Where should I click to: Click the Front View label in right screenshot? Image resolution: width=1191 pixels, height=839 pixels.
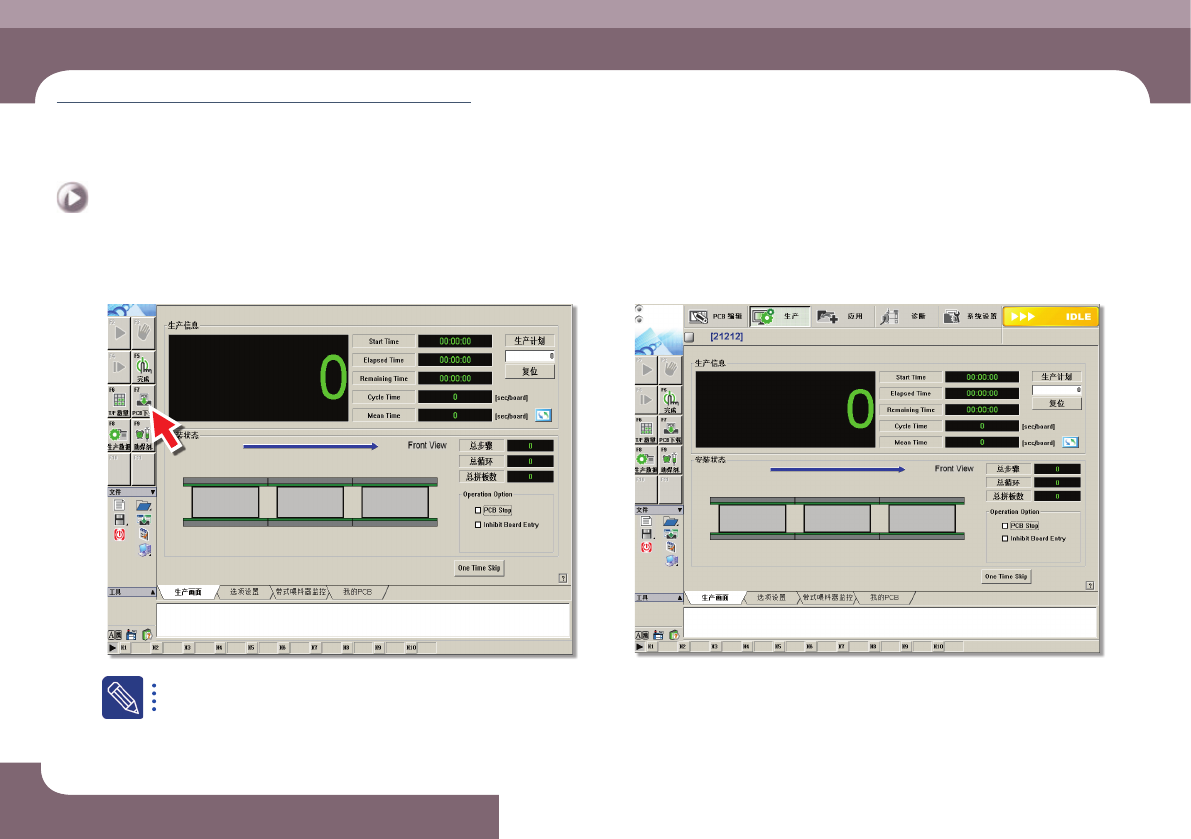954,468
